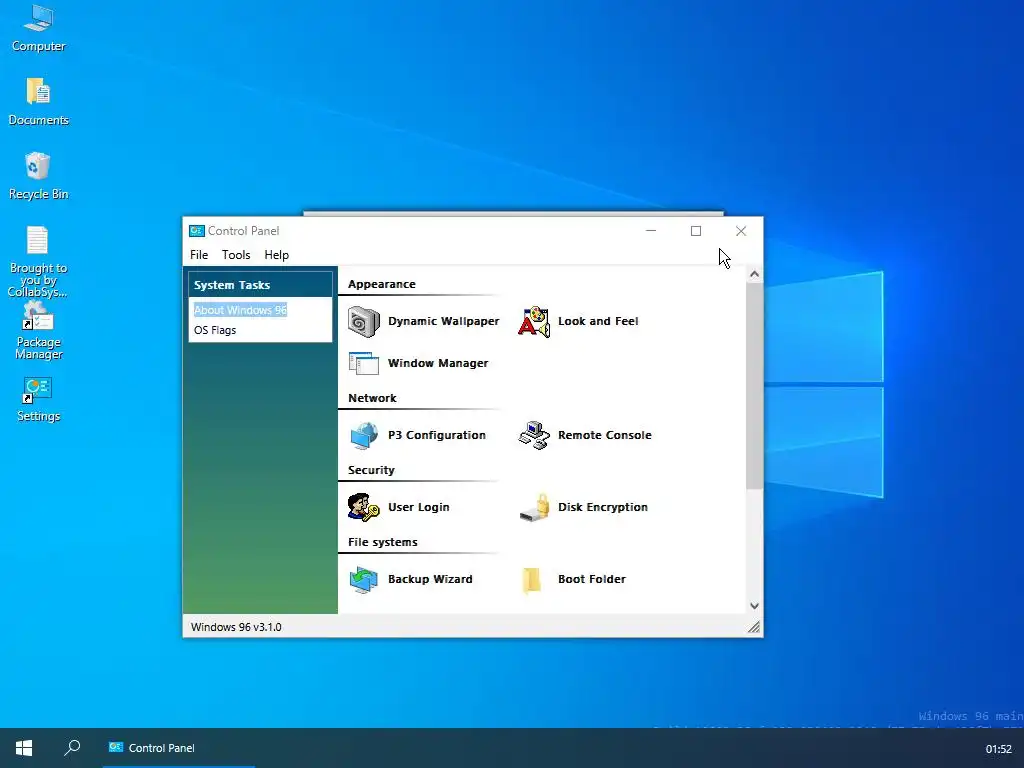Screen dimensions: 1024x768
Task: Click the resize grip in Control Panel corner
Action: pyautogui.click(x=754, y=627)
